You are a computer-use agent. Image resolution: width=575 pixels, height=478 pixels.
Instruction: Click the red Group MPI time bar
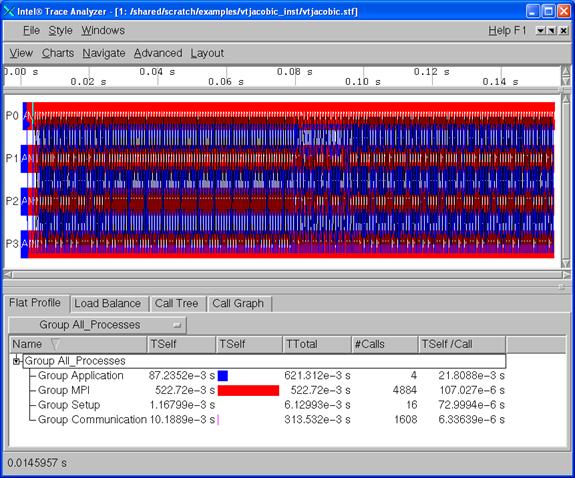point(248,390)
